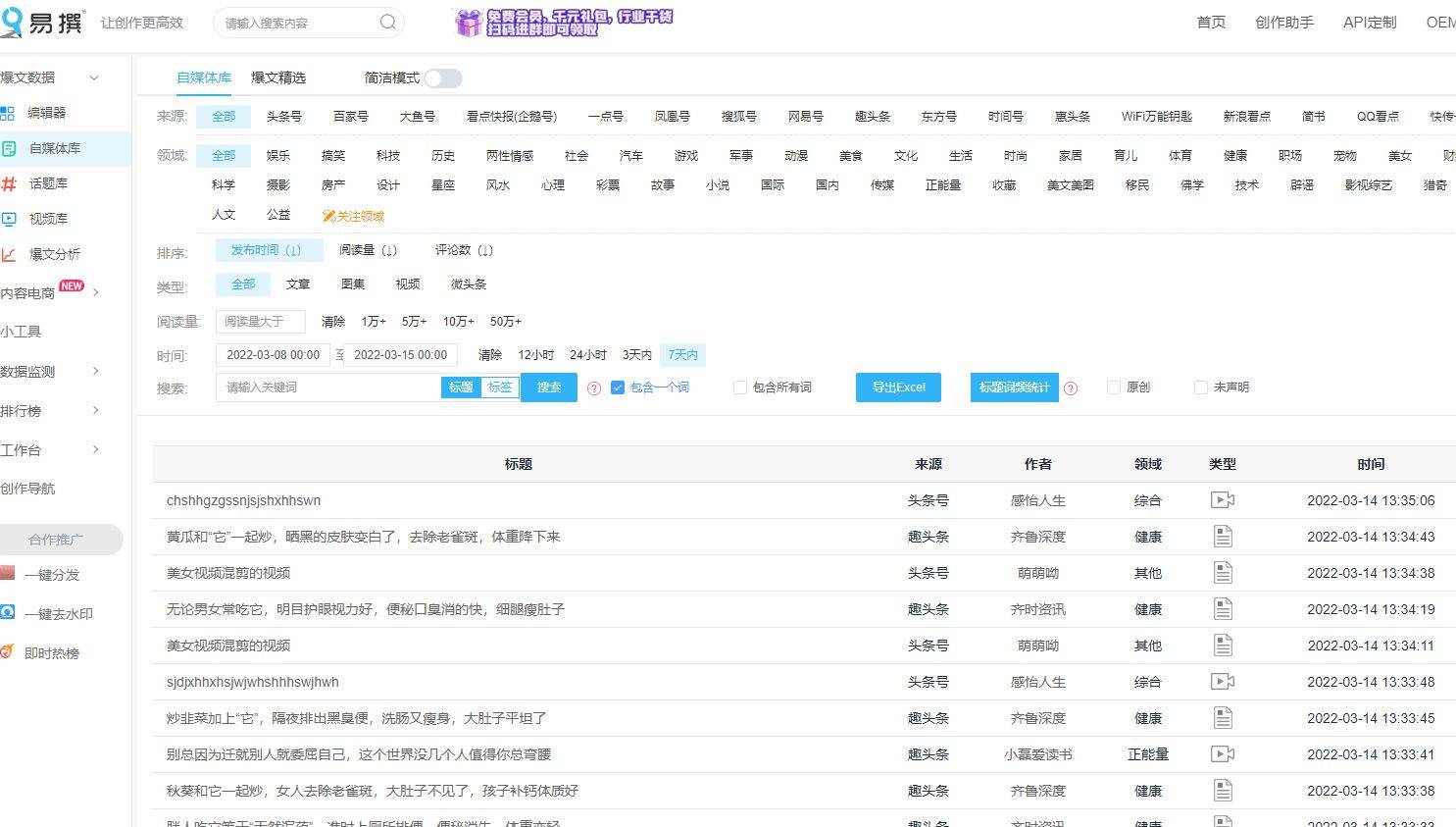Image resolution: width=1456 pixels, height=827 pixels.
Task: Click the 易撰 logo icon
Action: coord(10,23)
